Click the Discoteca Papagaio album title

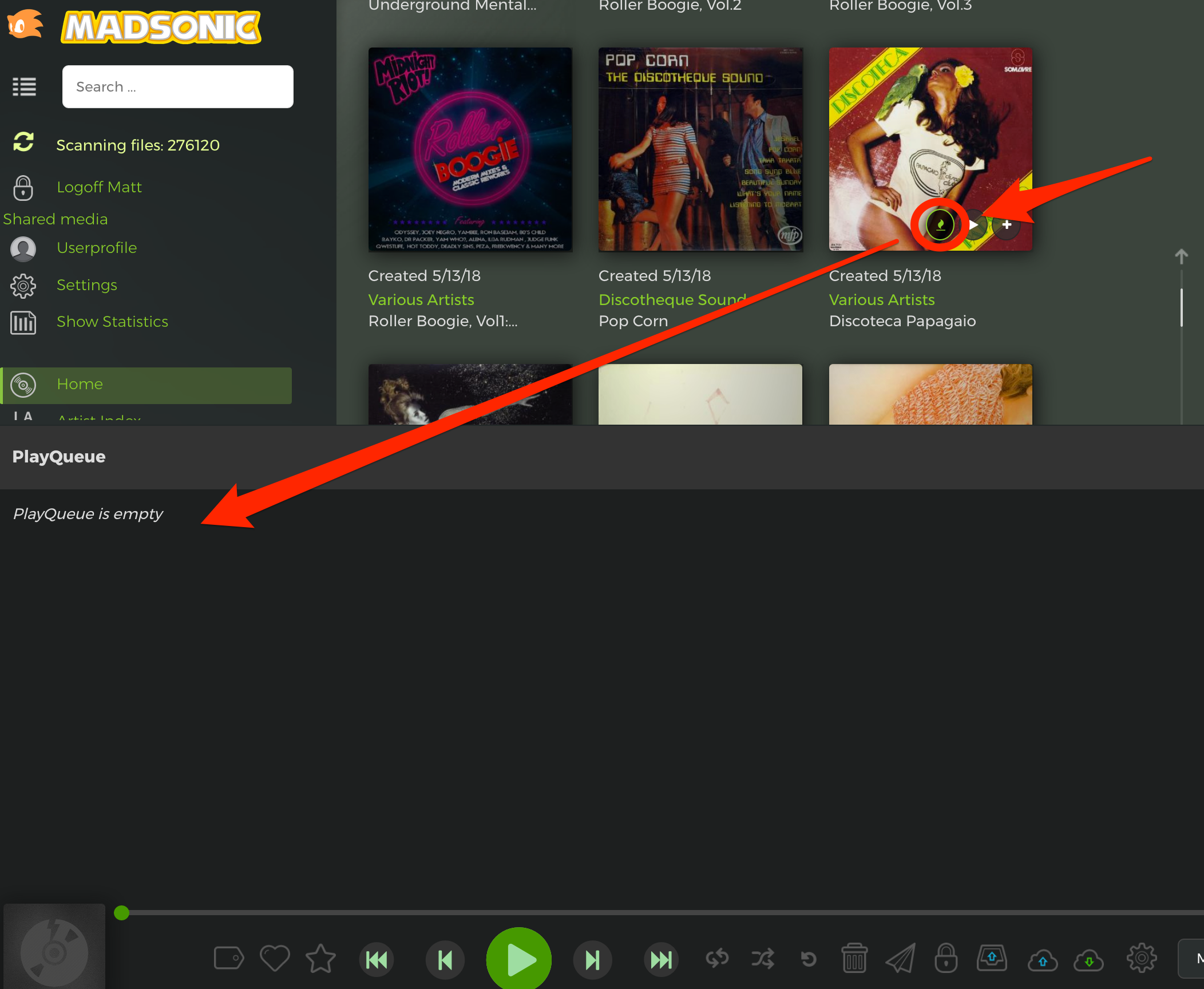tap(902, 321)
